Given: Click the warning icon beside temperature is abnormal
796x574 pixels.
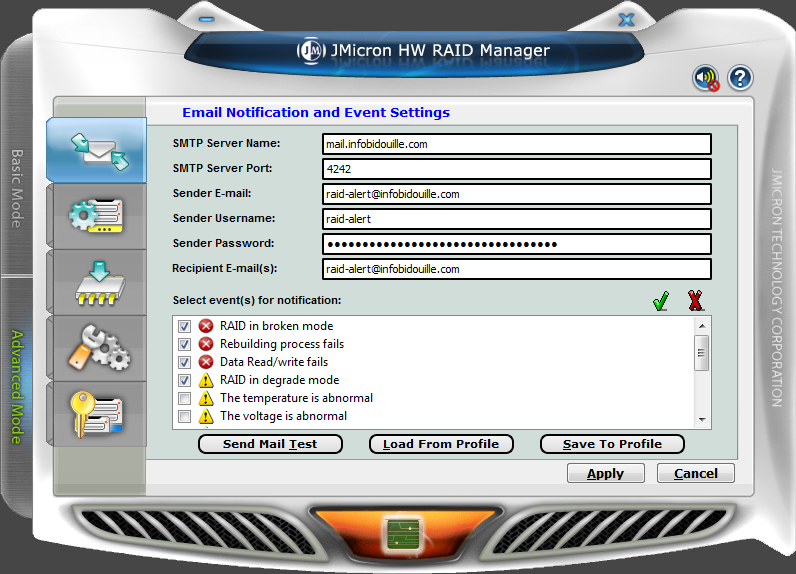Looking at the screenshot, I should [x=206, y=398].
